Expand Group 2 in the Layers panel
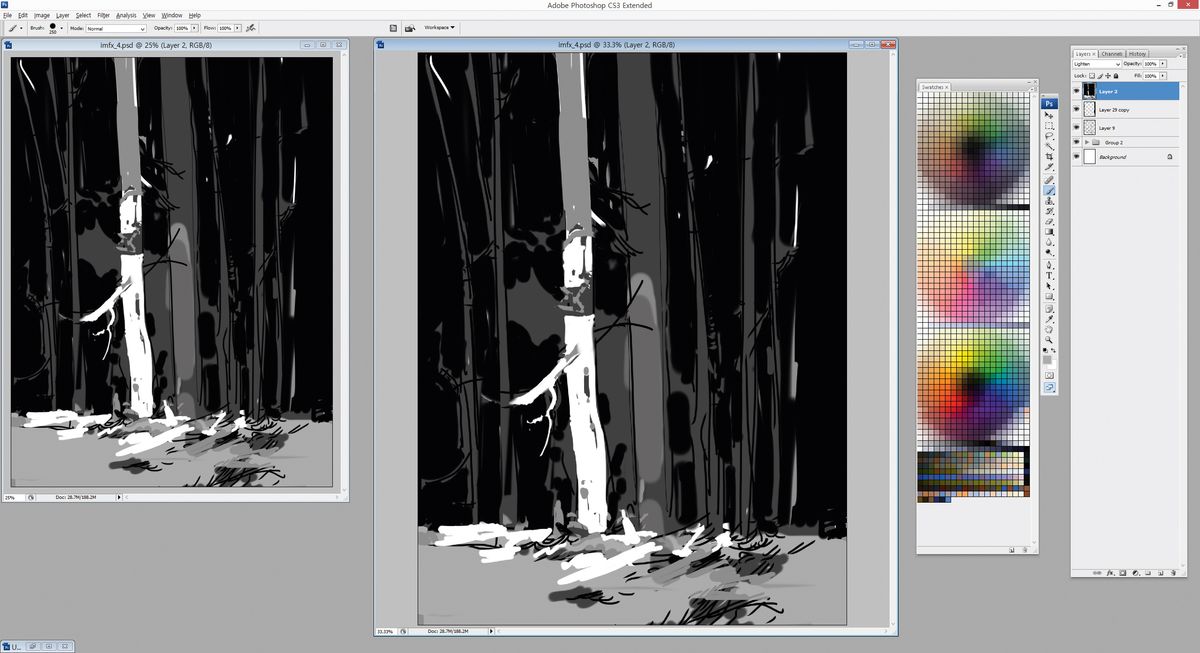 click(1086, 142)
